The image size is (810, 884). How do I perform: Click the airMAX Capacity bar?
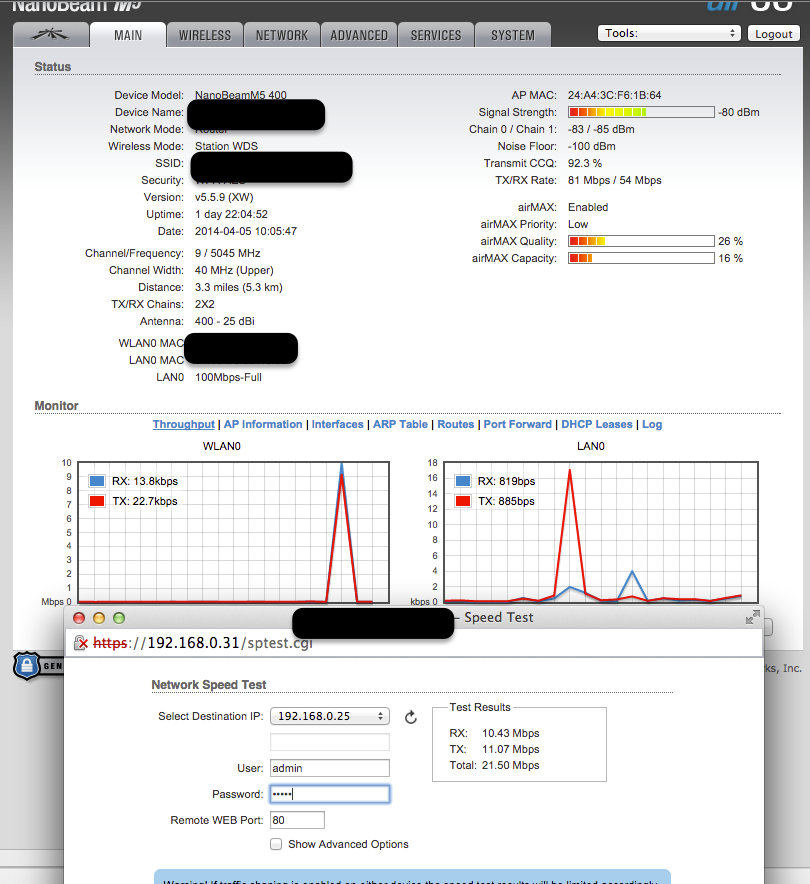[641, 258]
